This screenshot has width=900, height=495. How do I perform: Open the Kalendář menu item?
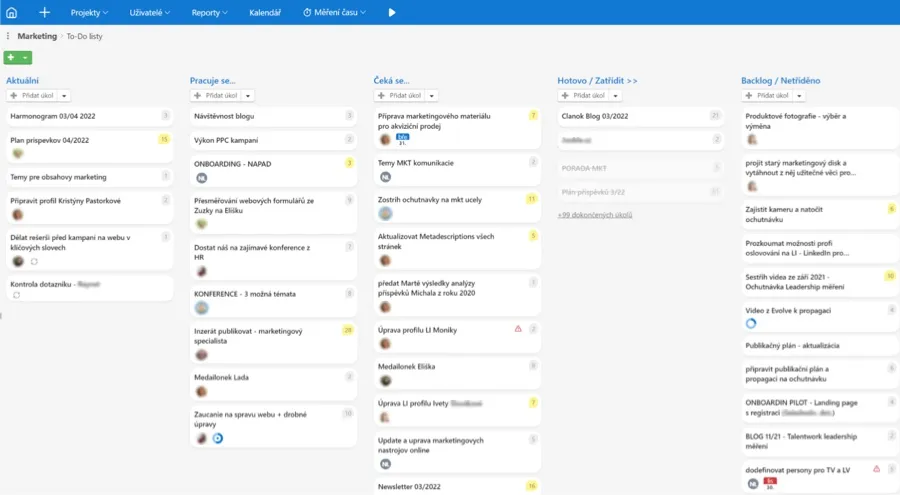[265, 12]
